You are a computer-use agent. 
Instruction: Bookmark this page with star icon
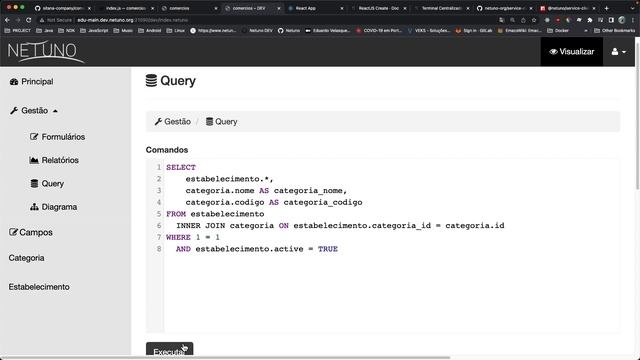coord(533,20)
